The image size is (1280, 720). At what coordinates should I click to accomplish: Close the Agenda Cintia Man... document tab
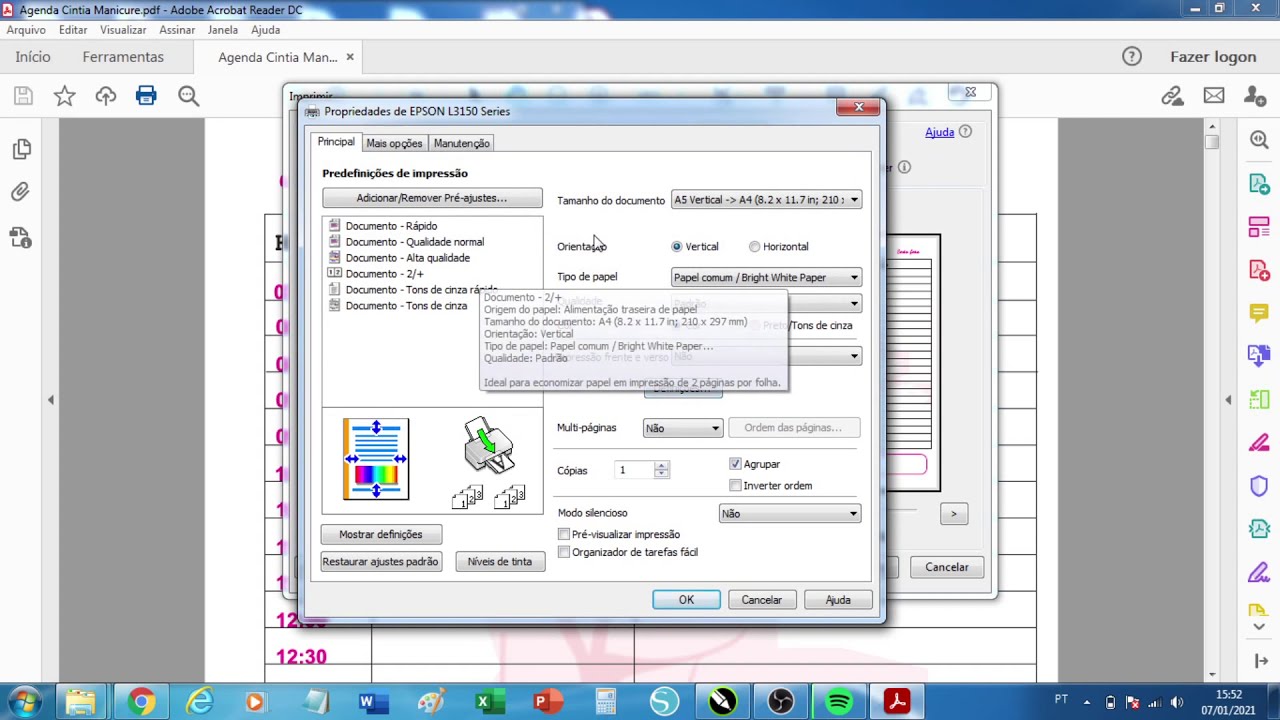pos(350,57)
